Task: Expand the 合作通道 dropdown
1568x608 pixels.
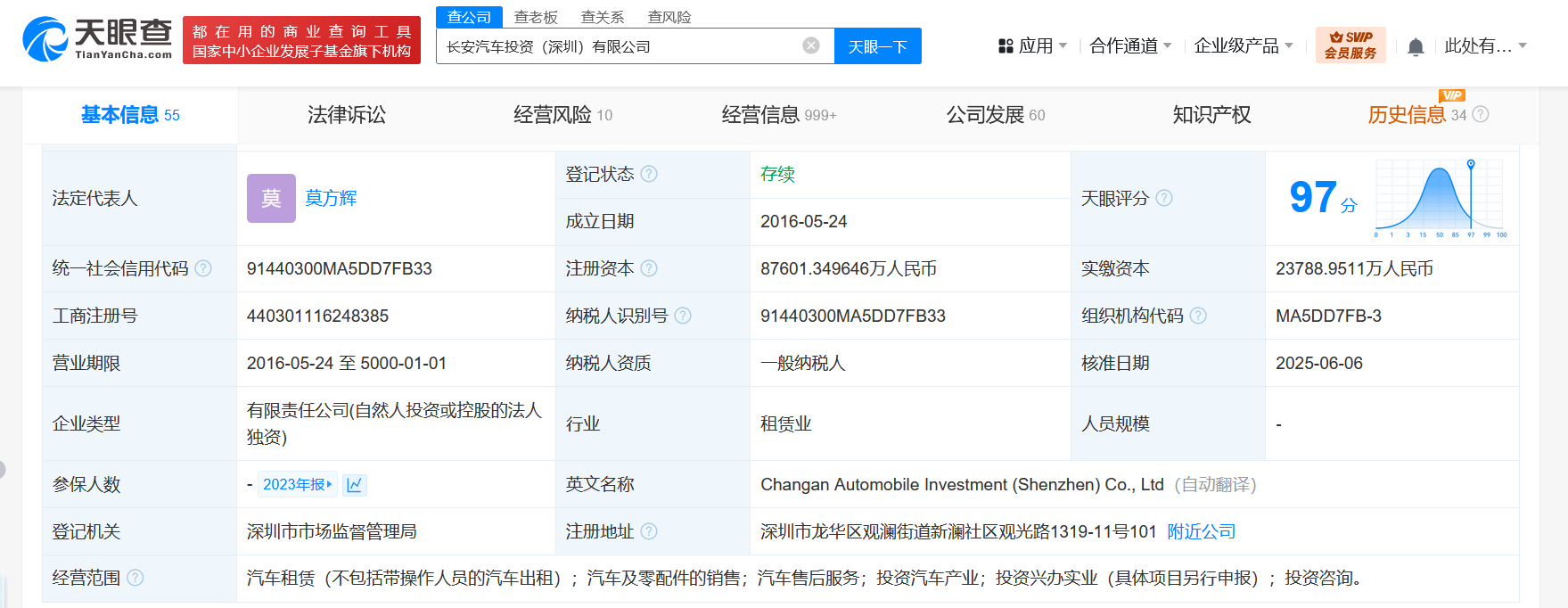Action: click(1129, 46)
